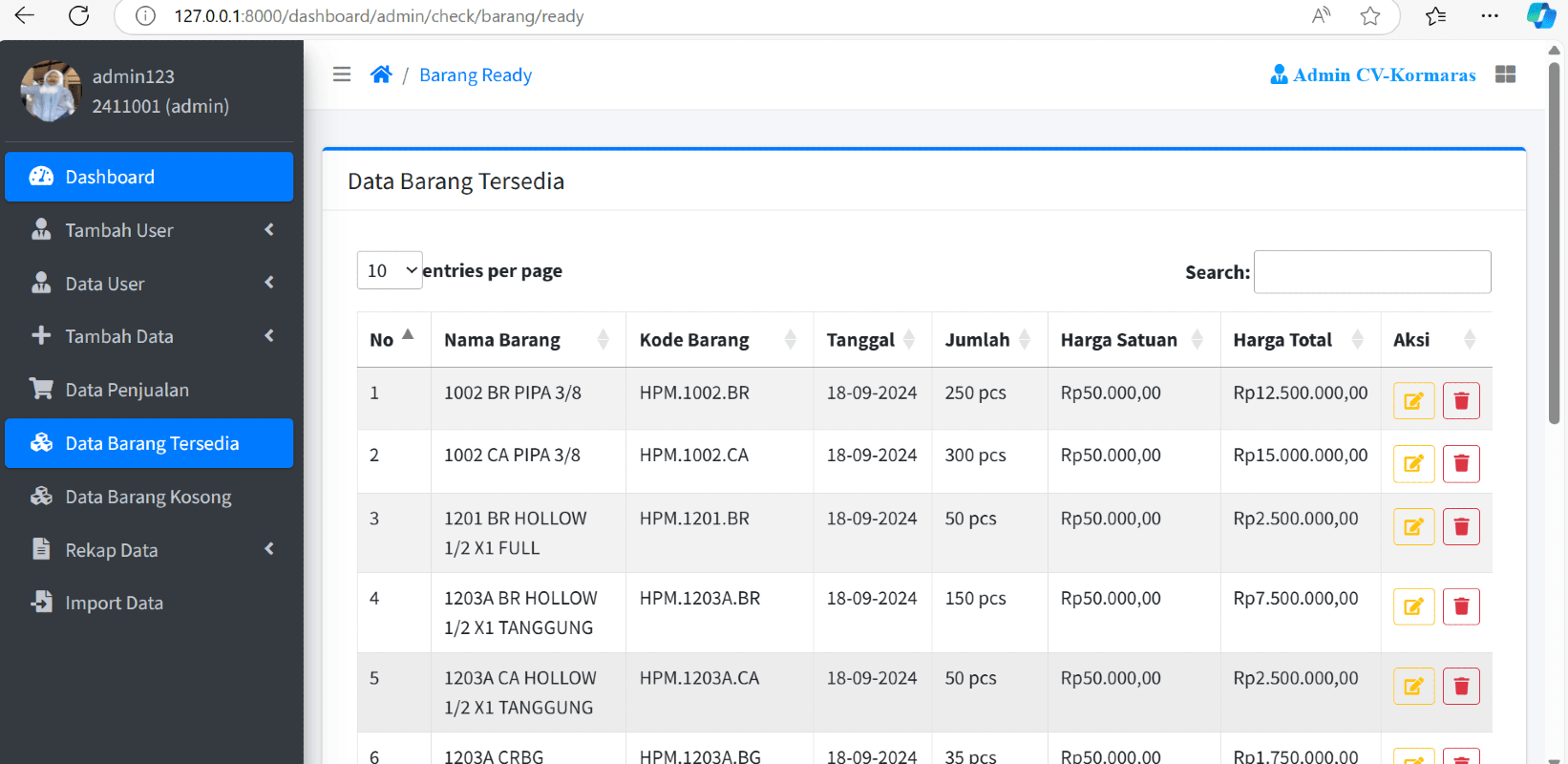The image size is (1568, 764).
Task: Open Dashboard in the sidebar
Action: 149,177
